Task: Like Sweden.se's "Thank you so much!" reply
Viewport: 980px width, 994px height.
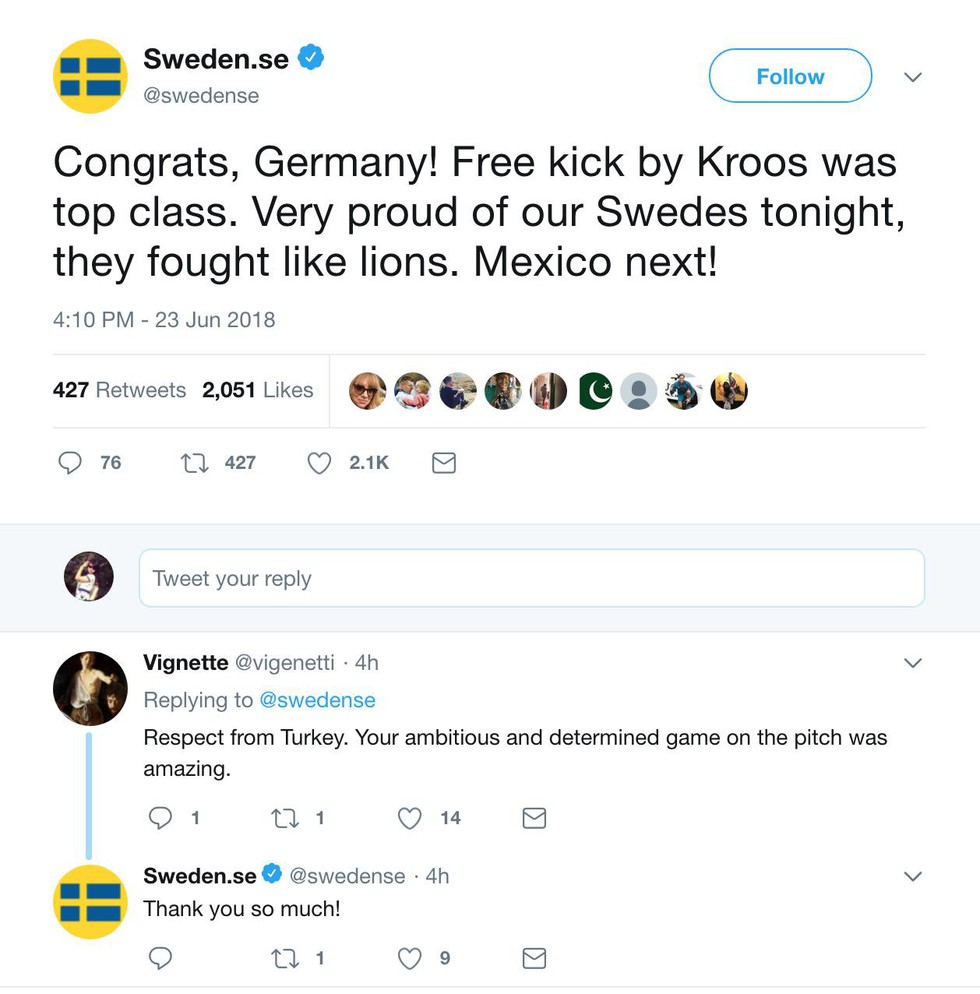Action: [x=409, y=958]
